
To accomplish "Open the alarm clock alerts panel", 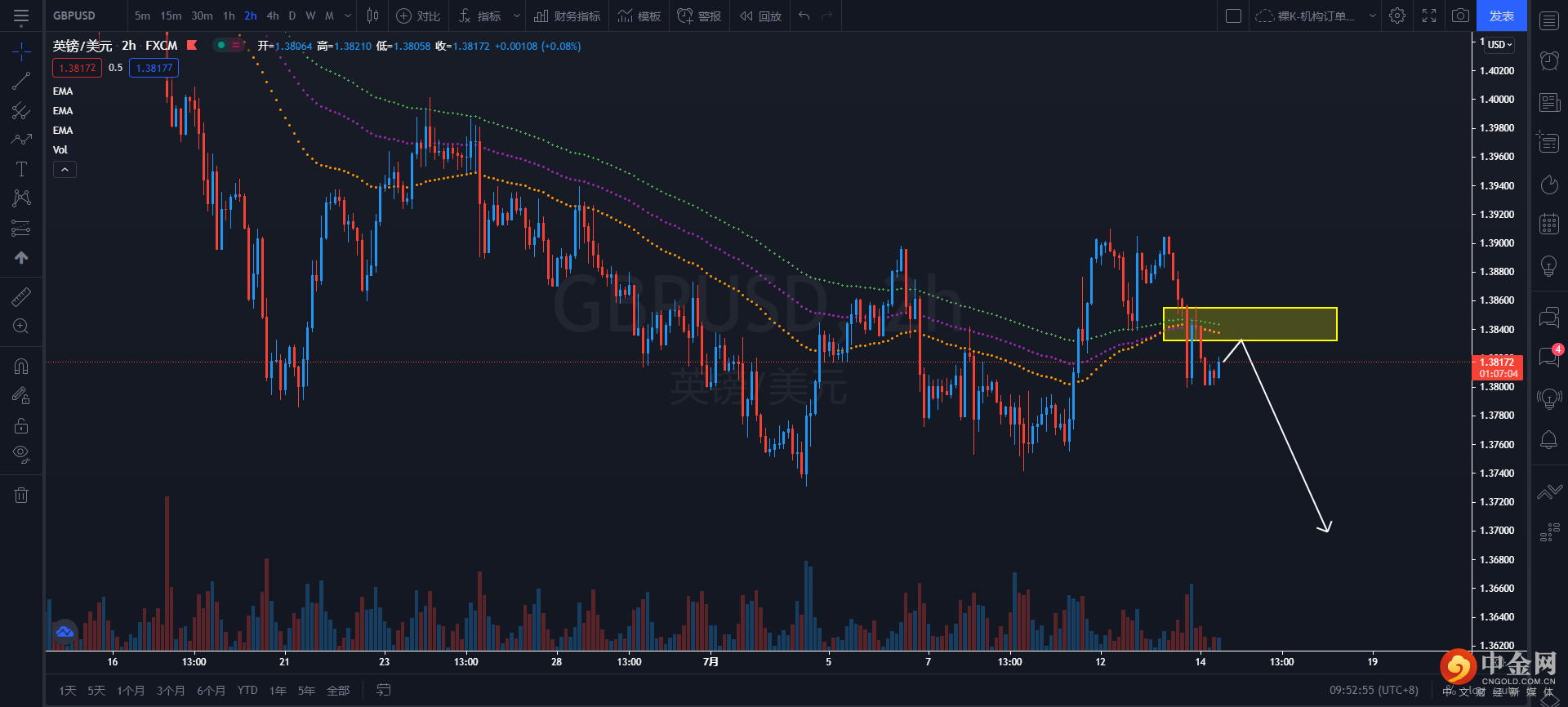I will point(1548,60).
